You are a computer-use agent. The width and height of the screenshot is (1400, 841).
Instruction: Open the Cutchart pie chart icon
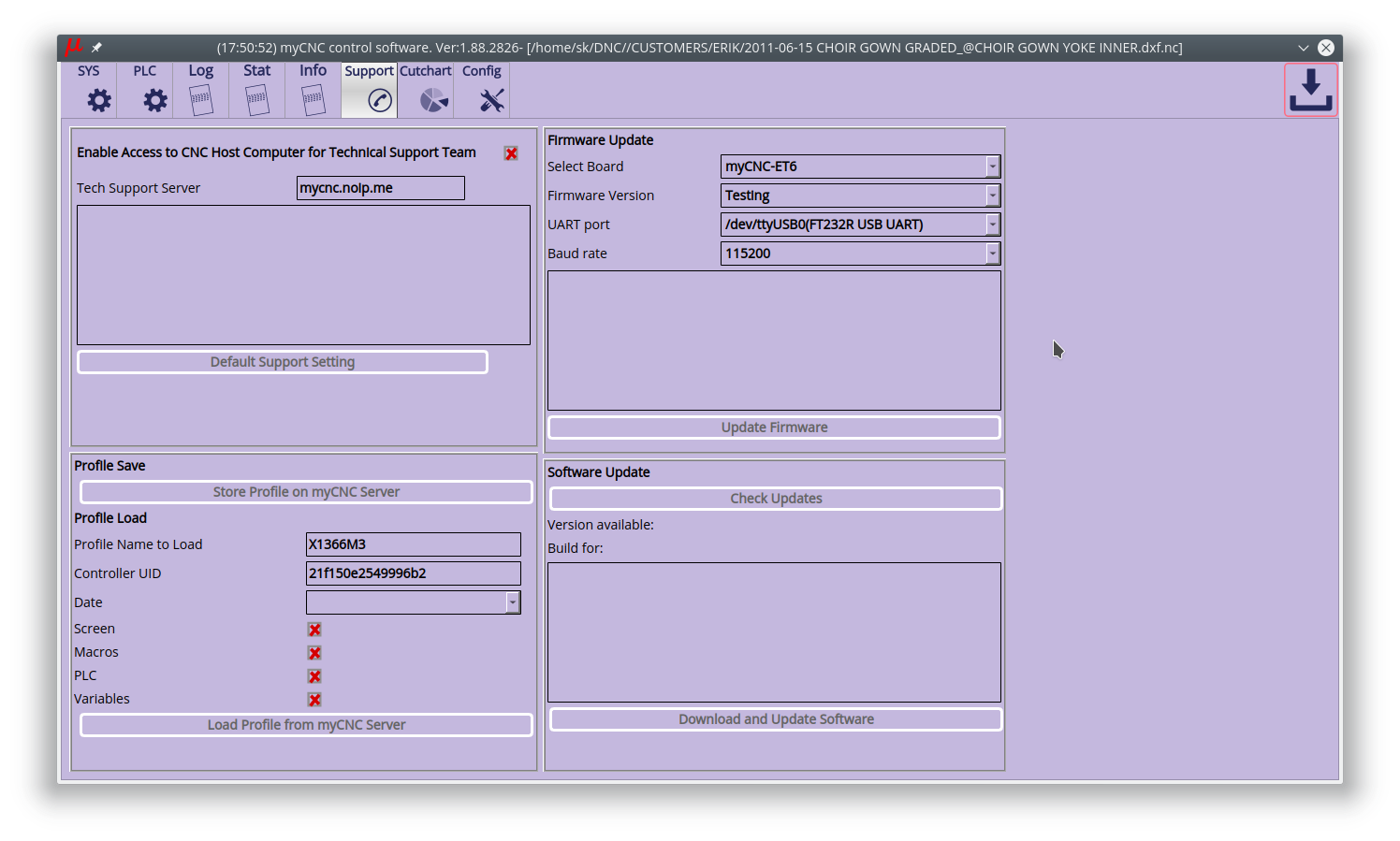(433, 99)
